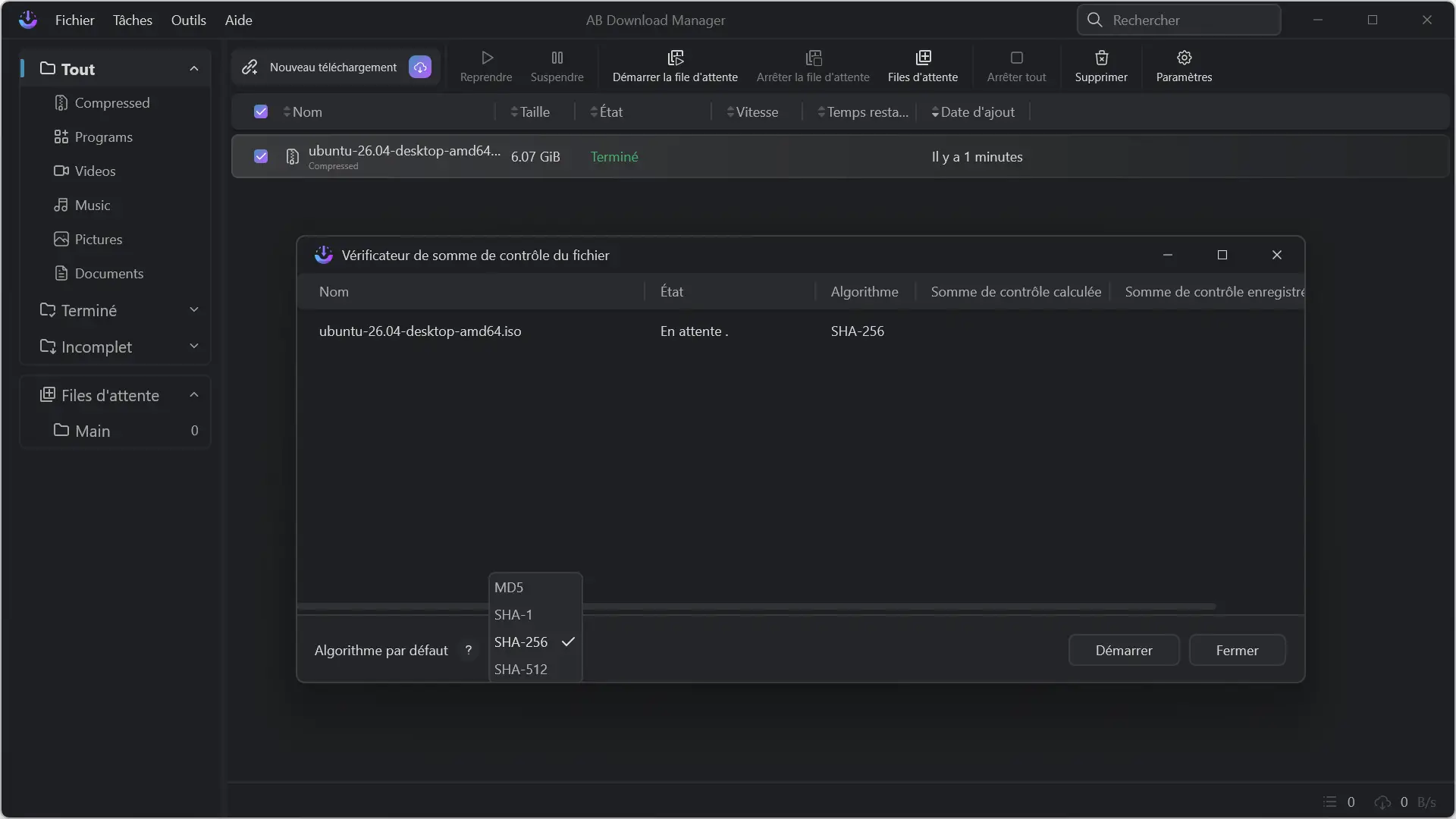The height and width of the screenshot is (819, 1456).
Task: Click the link icon of Nouveau téléchargement
Action: (x=249, y=67)
